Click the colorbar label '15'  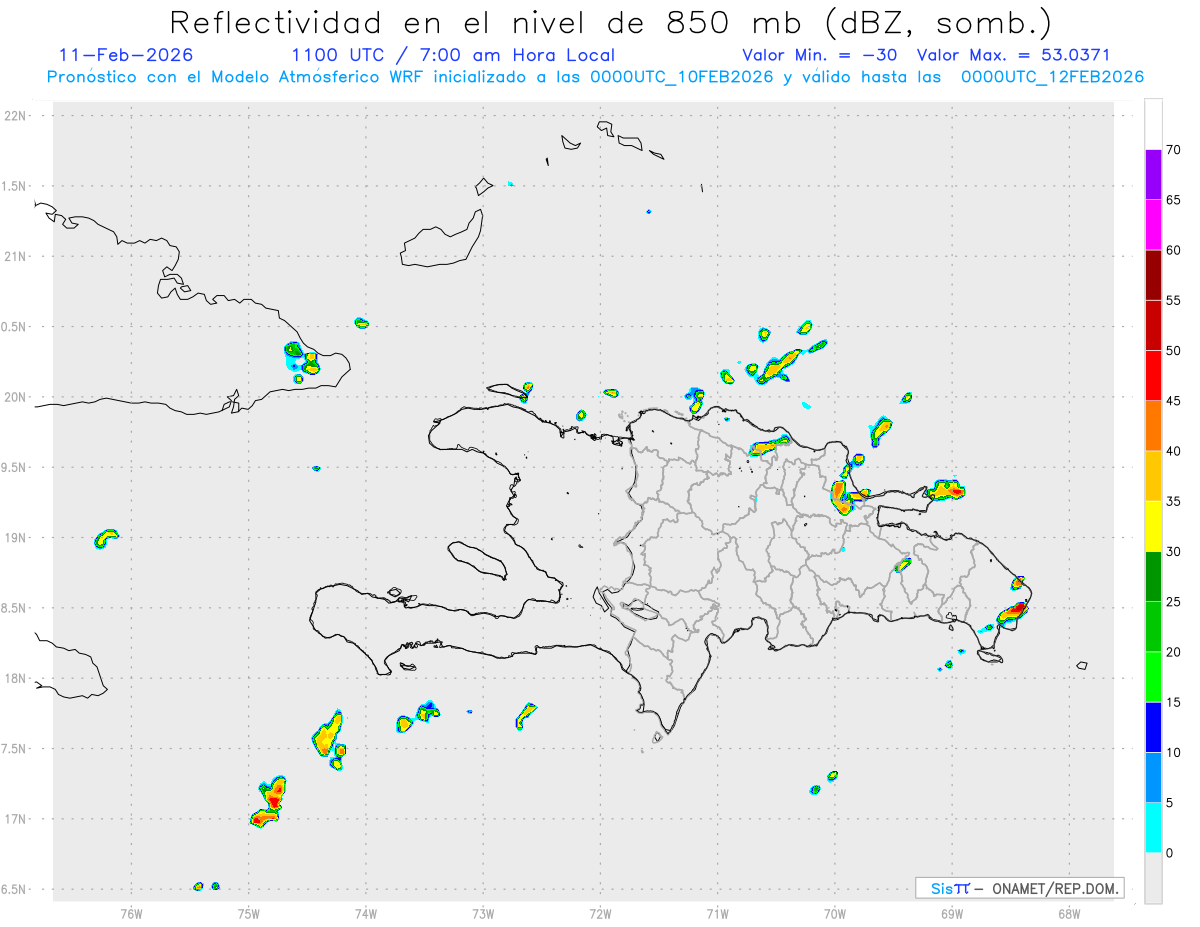1174,702
